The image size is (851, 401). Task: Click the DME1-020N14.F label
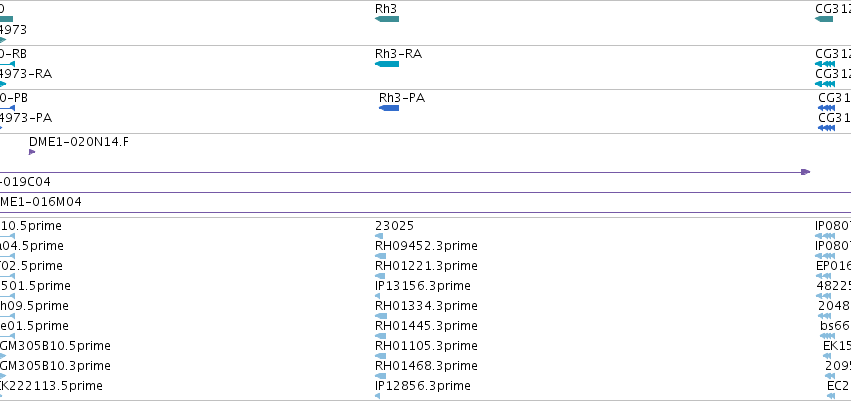[79, 142]
